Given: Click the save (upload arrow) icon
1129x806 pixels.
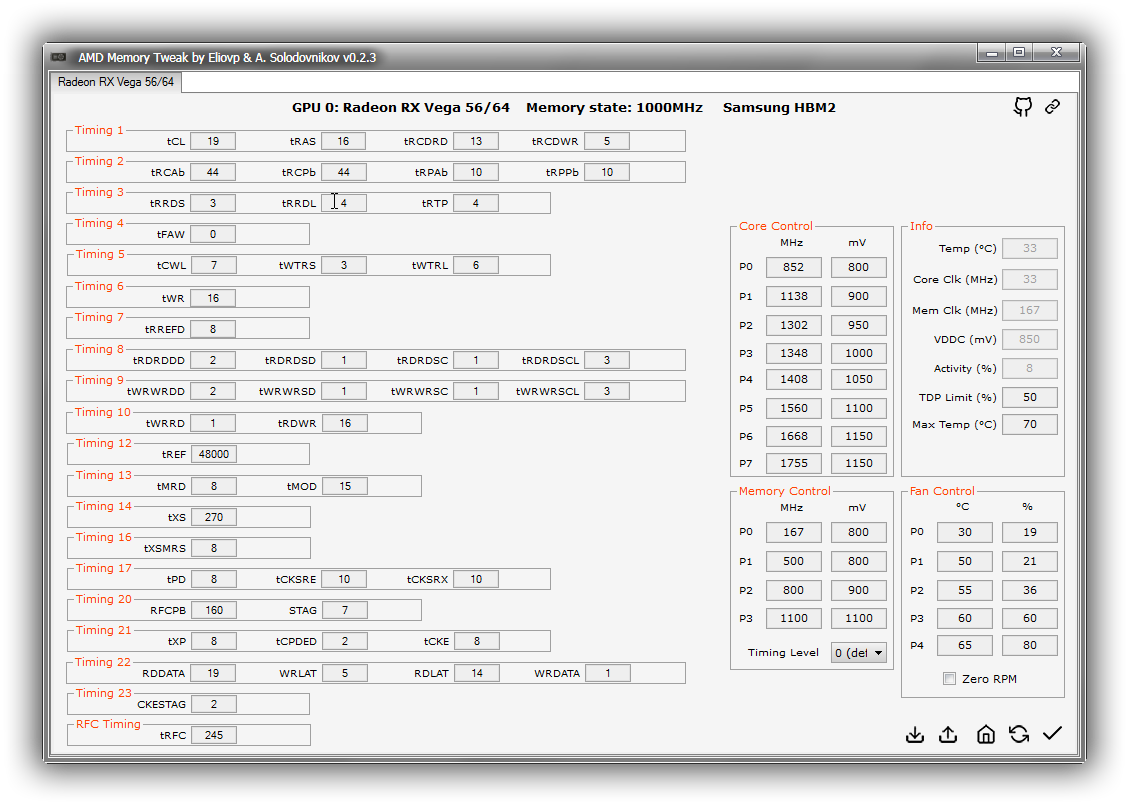Looking at the screenshot, I should (948, 734).
